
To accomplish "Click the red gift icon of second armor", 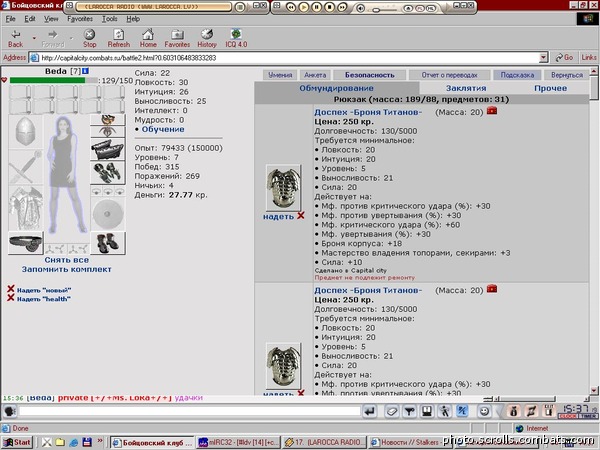I will point(492,289).
